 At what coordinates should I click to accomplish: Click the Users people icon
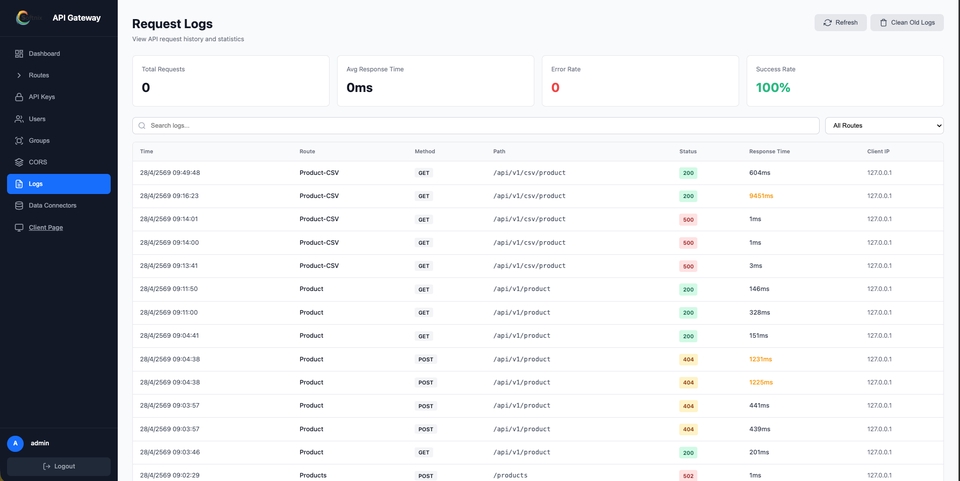(x=19, y=119)
